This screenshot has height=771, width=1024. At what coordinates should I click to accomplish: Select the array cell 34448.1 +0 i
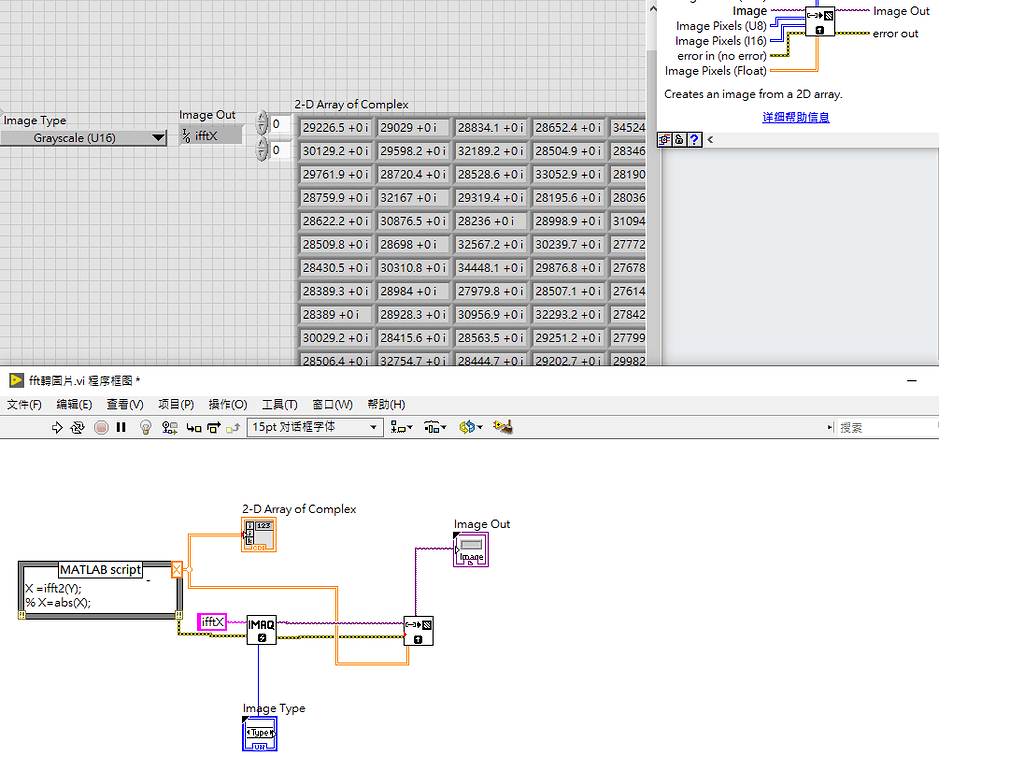click(490, 268)
